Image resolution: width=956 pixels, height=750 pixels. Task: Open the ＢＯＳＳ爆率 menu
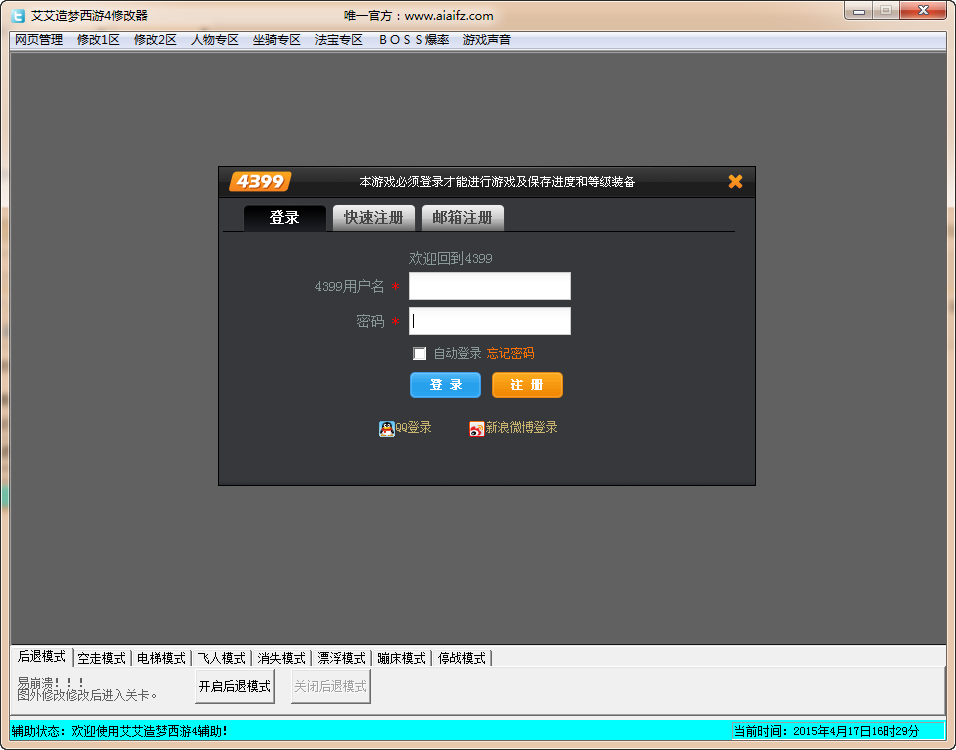pyautogui.click(x=413, y=40)
